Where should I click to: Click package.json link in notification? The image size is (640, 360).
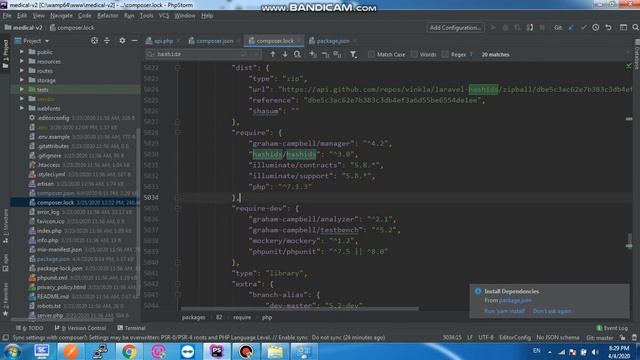pyautogui.click(x=515, y=300)
